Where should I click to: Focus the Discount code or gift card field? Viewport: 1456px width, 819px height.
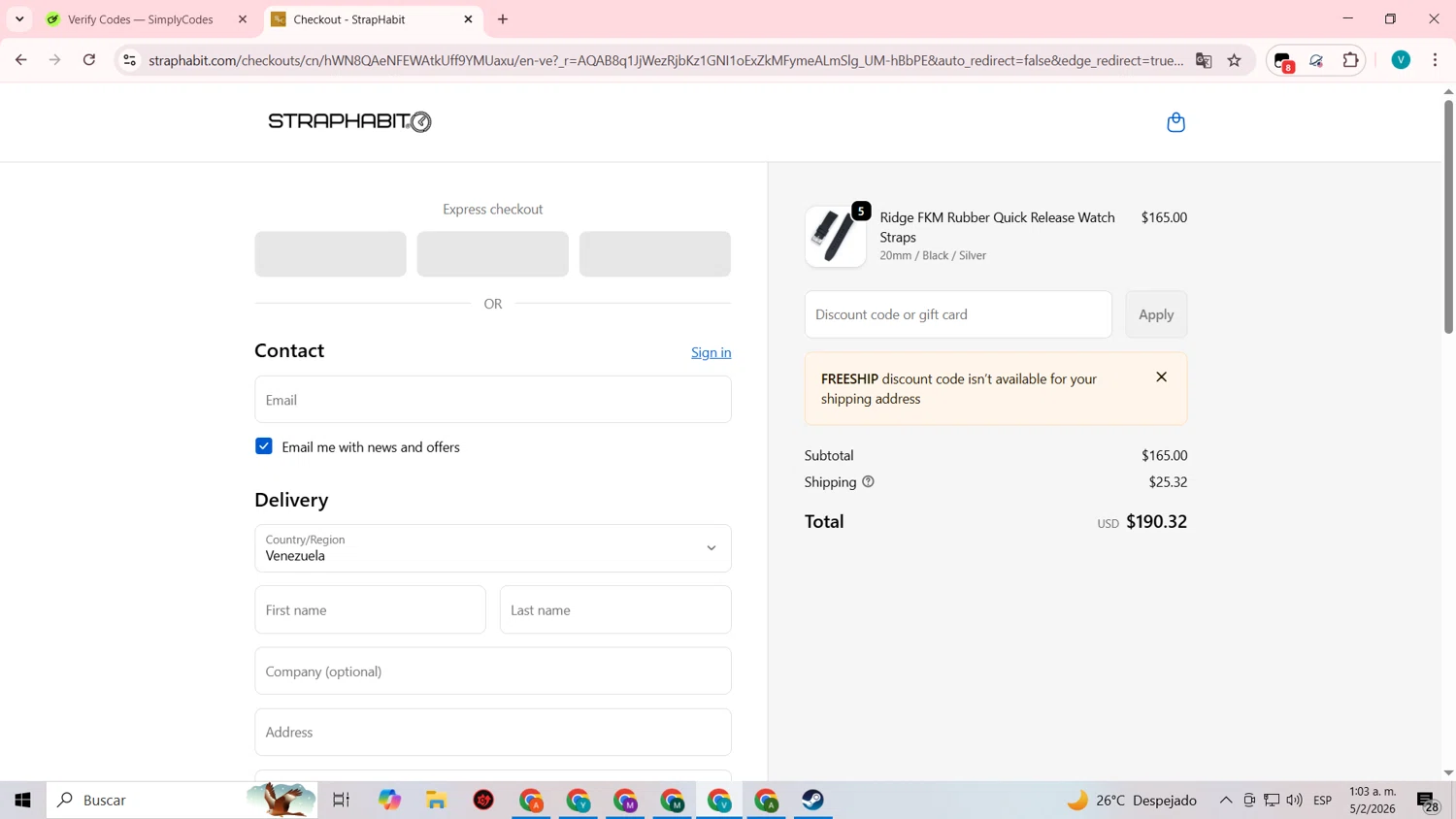click(958, 314)
